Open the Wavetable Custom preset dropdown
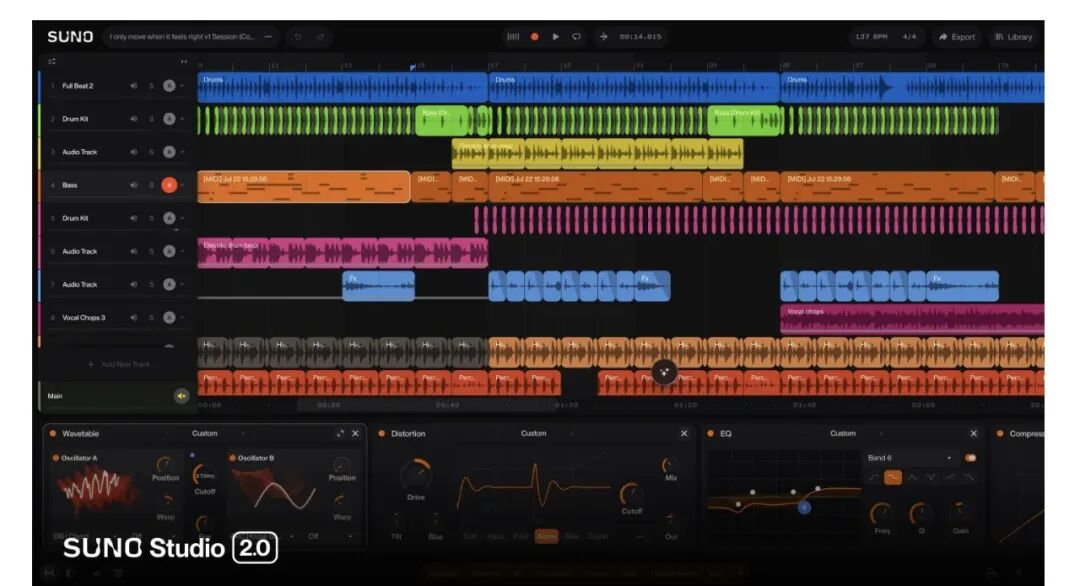 pos(217,433)
